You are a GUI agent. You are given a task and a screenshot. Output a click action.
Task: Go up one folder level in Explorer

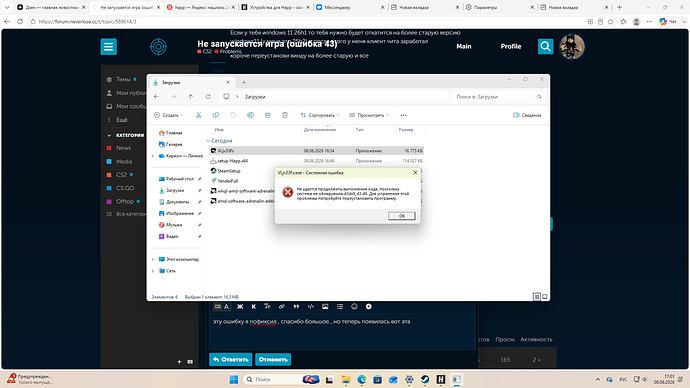point(191,96)
